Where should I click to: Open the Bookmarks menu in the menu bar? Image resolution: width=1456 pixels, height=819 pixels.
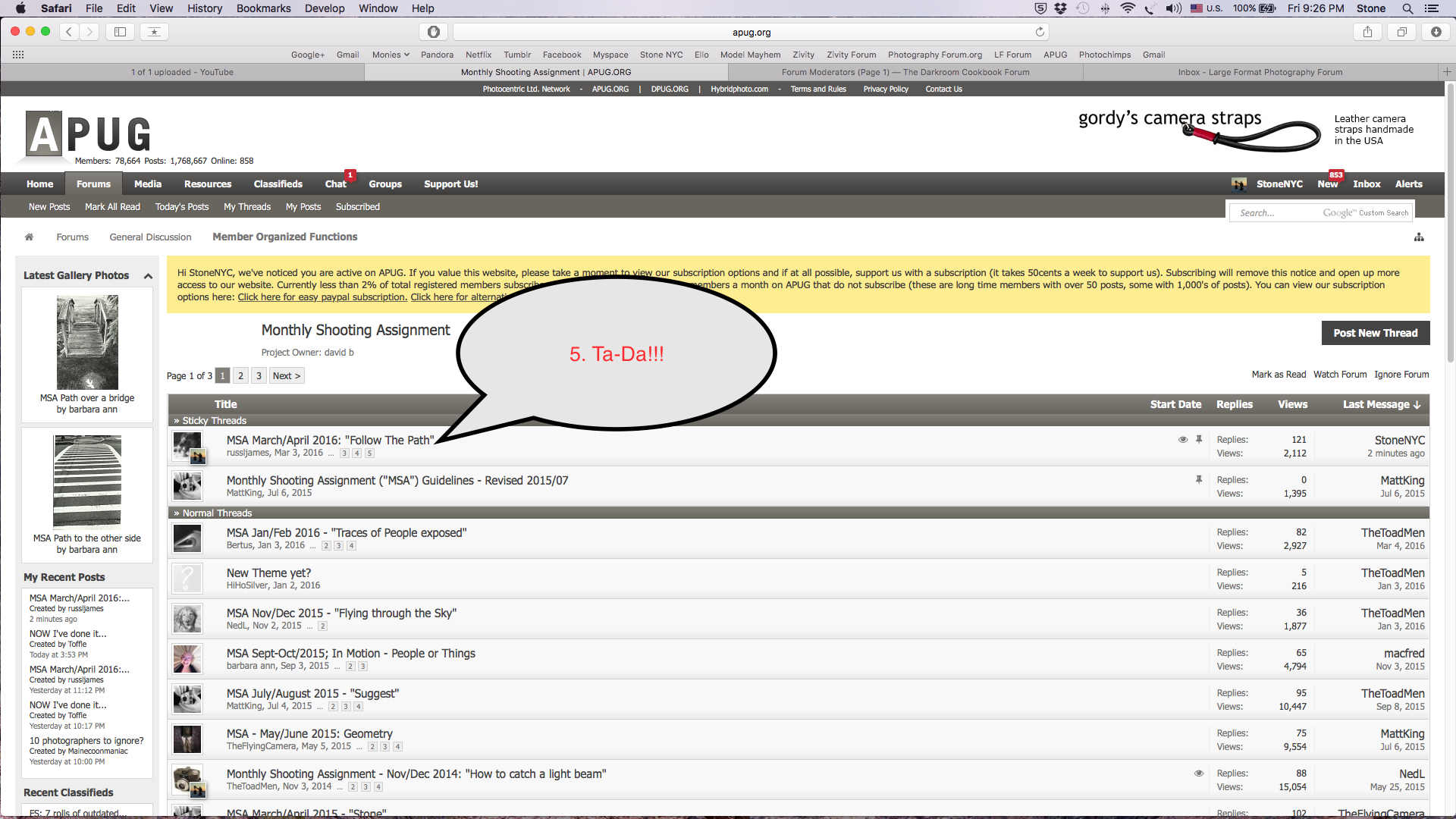point(263,8)
